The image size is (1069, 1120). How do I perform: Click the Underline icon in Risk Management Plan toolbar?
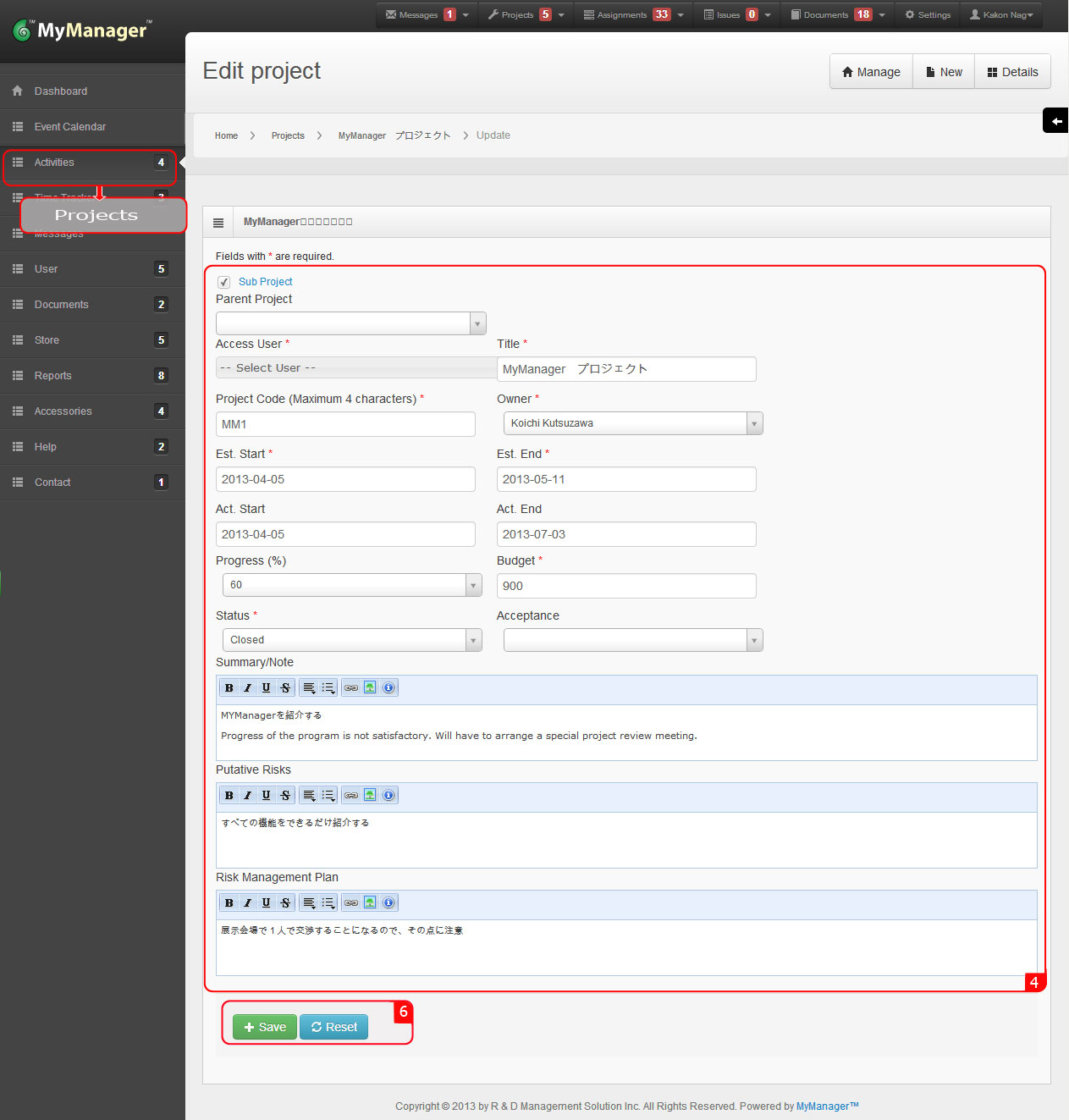click(x=266, y=902)
